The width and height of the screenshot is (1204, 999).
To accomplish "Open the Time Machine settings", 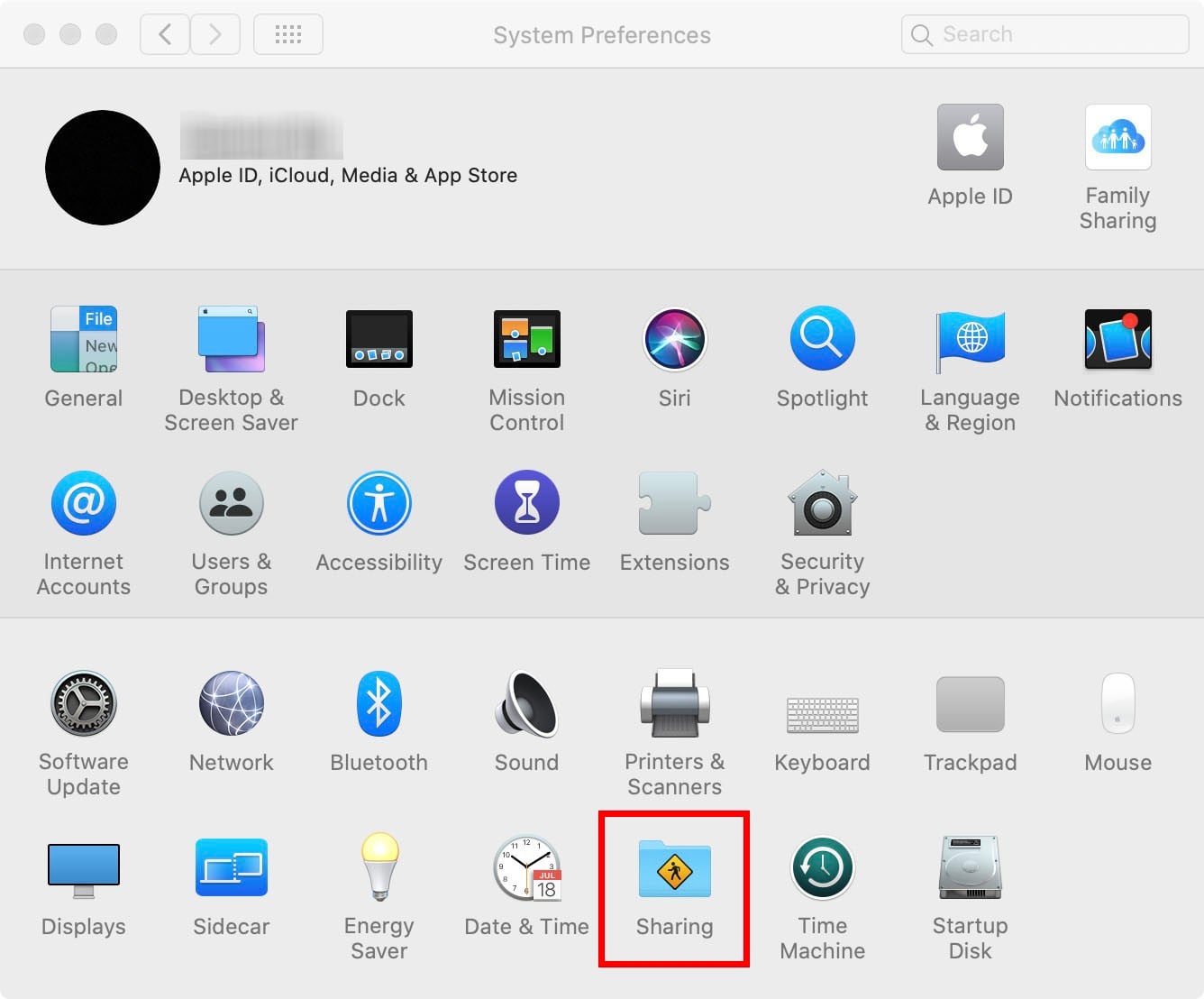I will pyautogui.click(x=821, y=867).
